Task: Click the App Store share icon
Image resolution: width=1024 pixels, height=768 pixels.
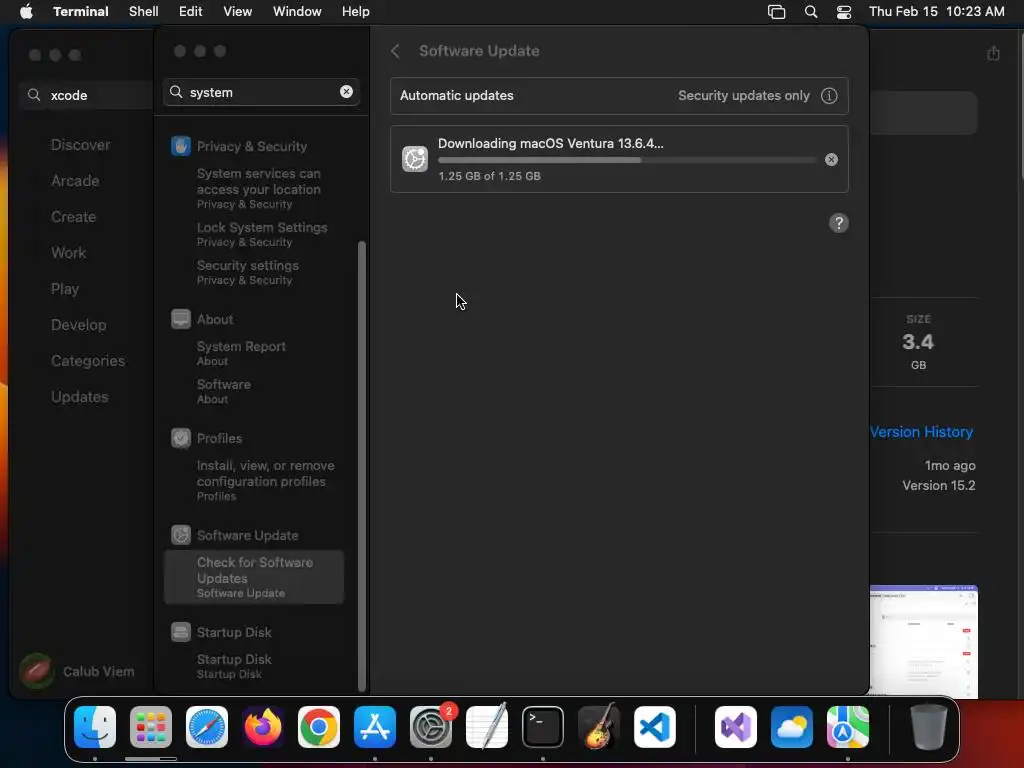Action: [993, 53]
